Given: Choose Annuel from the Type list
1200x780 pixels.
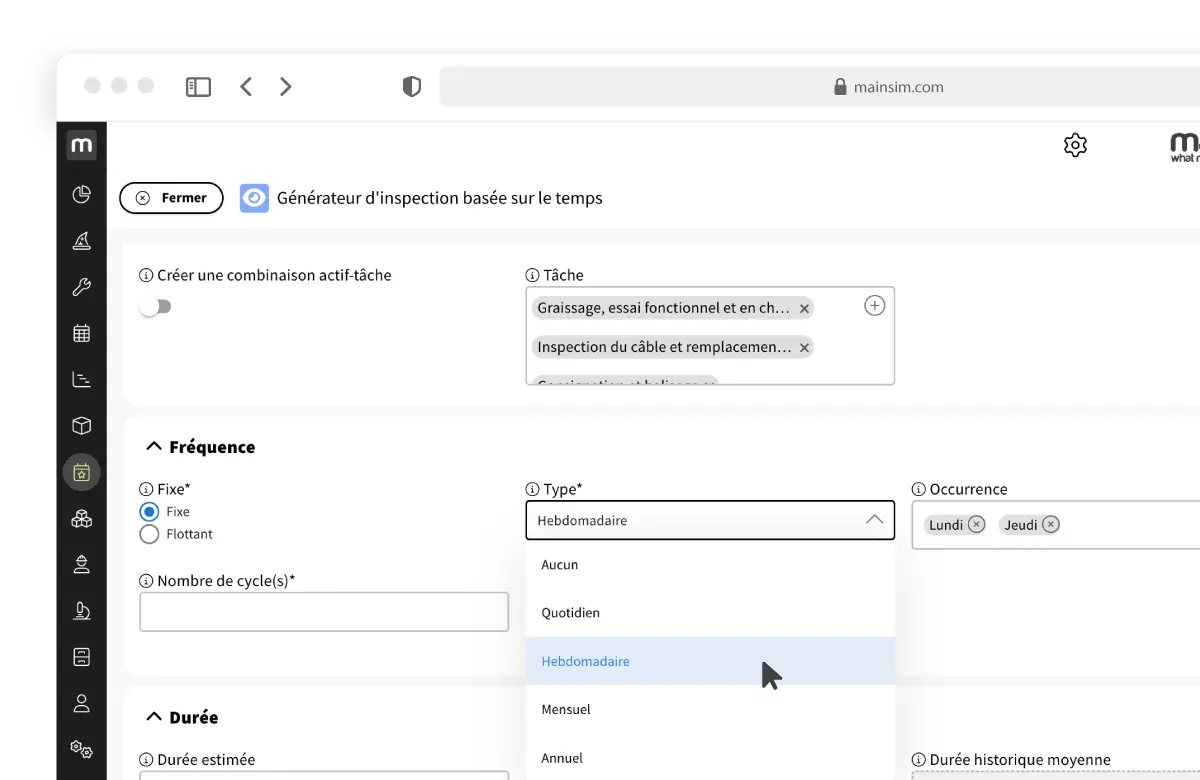Looking at the screenshot, I should pyautogui.click(x=710, y=757).
